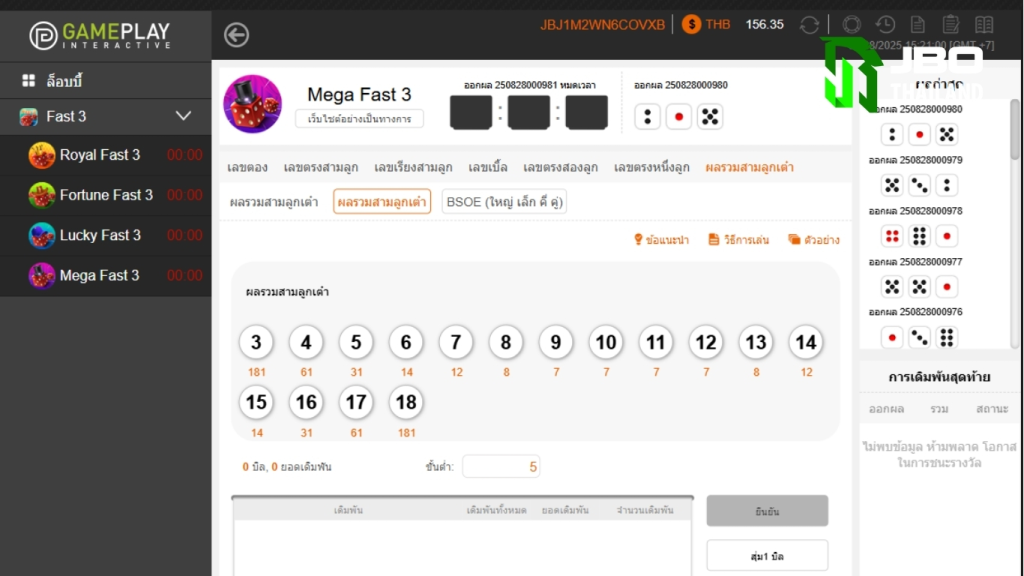Select sum number 18 ball
The image size is (1024, 576).
point(406,402)
